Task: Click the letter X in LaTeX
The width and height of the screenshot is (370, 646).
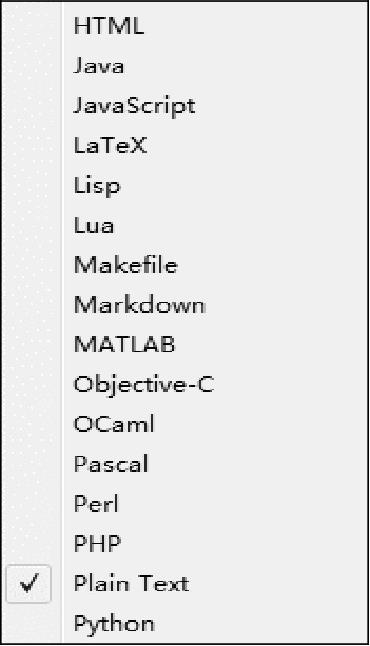Action: click(x=140, y=145)
